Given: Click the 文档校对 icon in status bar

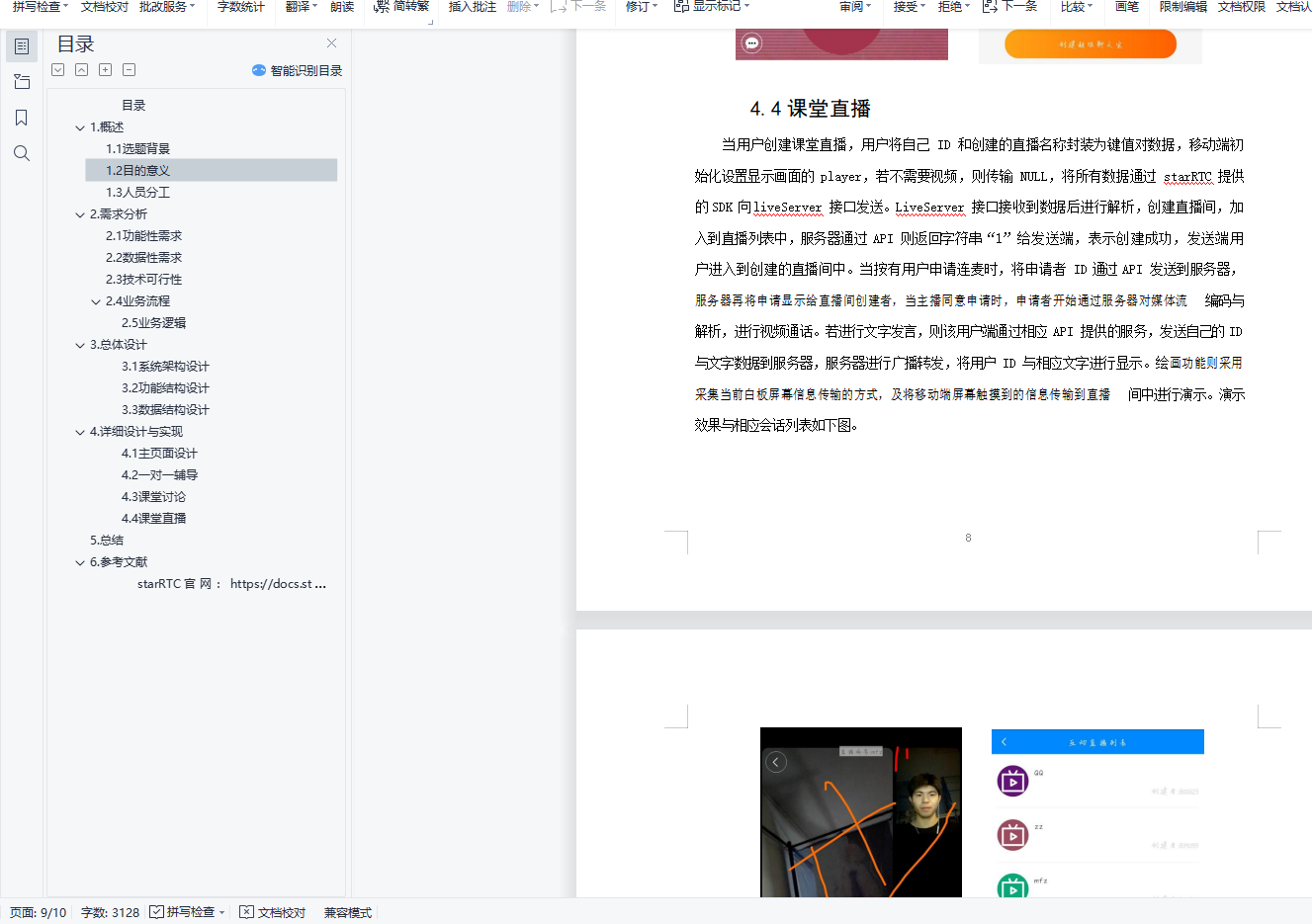Looking at the screenshot, I should point(247,912).
